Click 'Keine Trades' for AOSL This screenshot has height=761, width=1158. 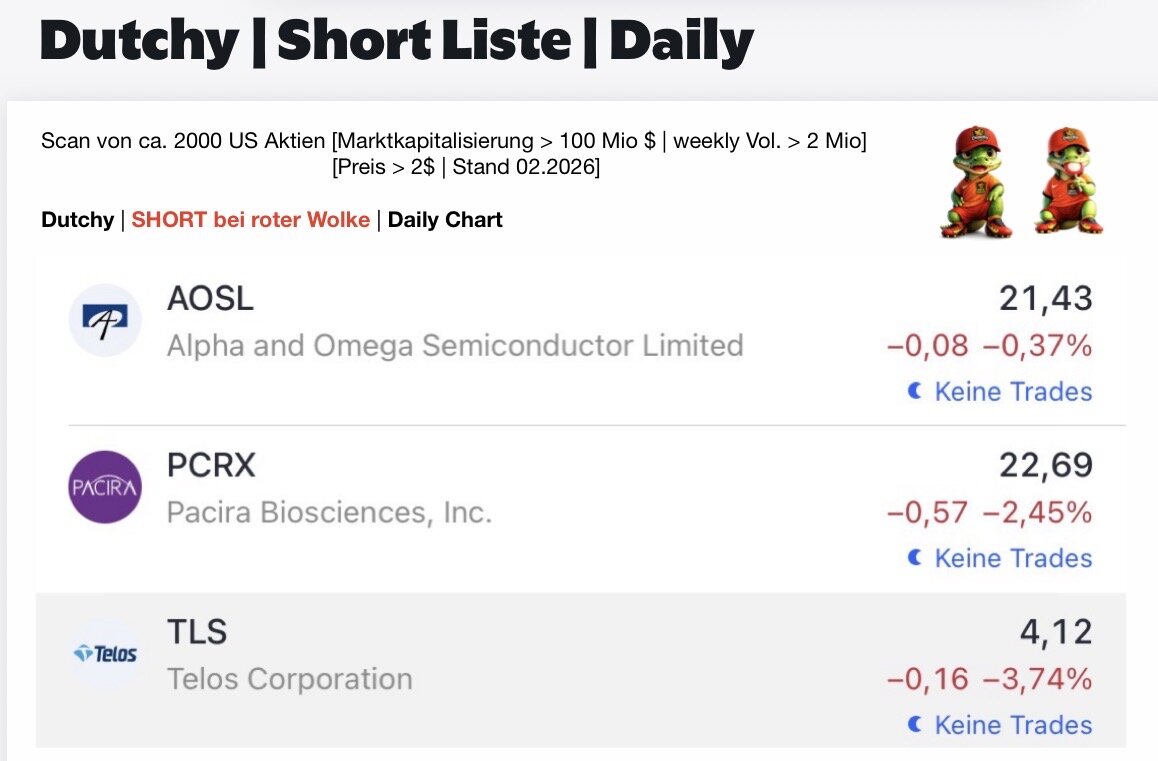pyautogui.click(x=1013, y=392)
